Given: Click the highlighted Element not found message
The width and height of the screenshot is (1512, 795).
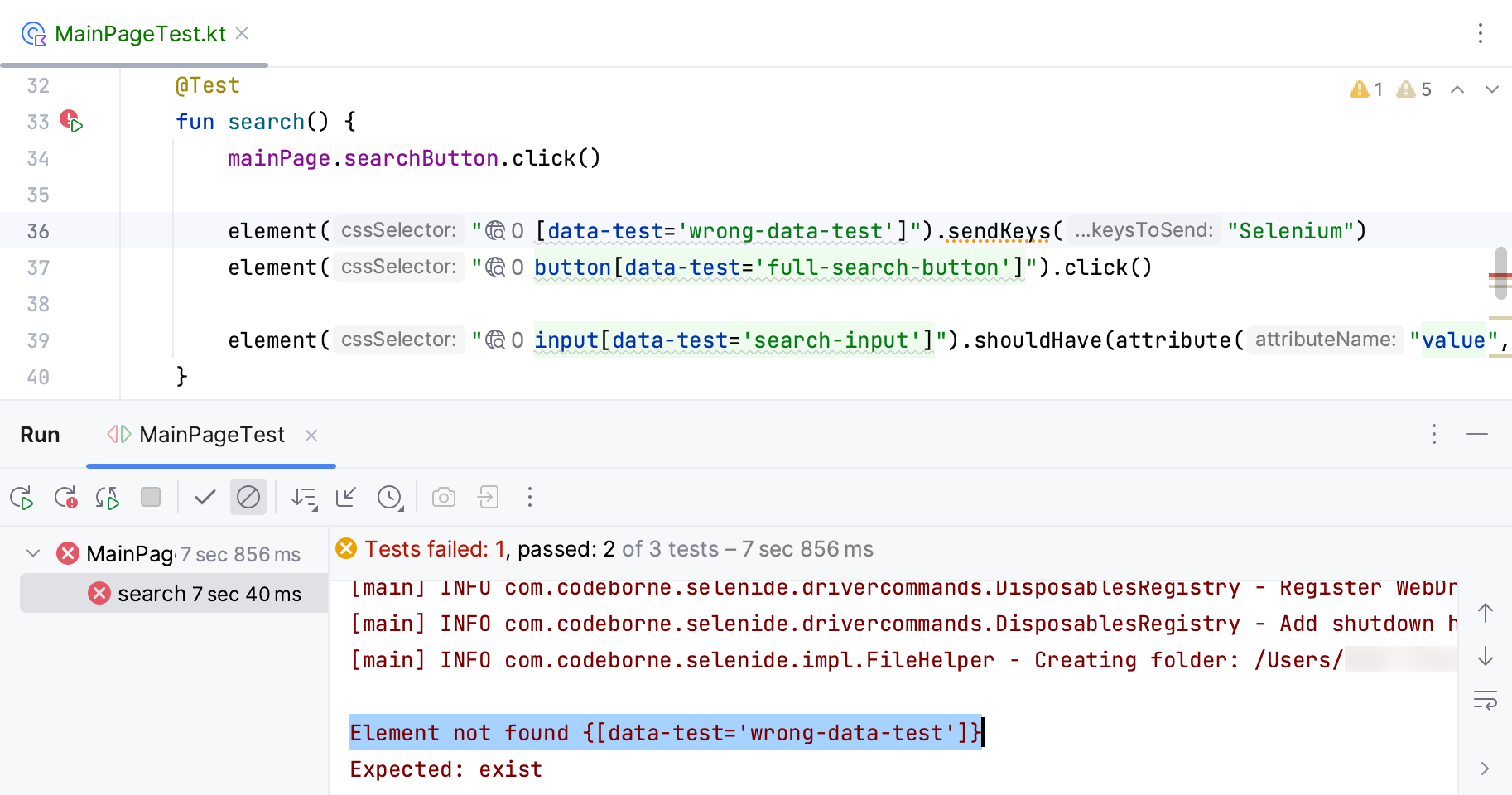Looking at the screenshot, I should tap(662, 732).
